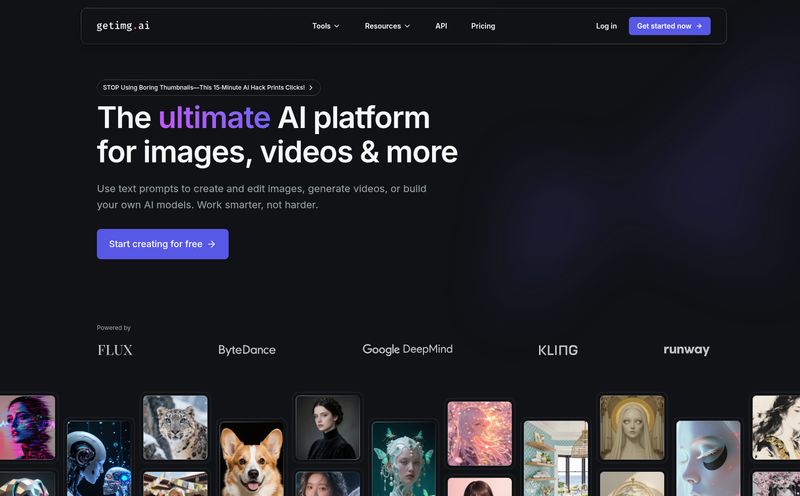Screen dimensions: 800x496
Task: Expand the Resources dropdown menu
Action: coord(387,26)
